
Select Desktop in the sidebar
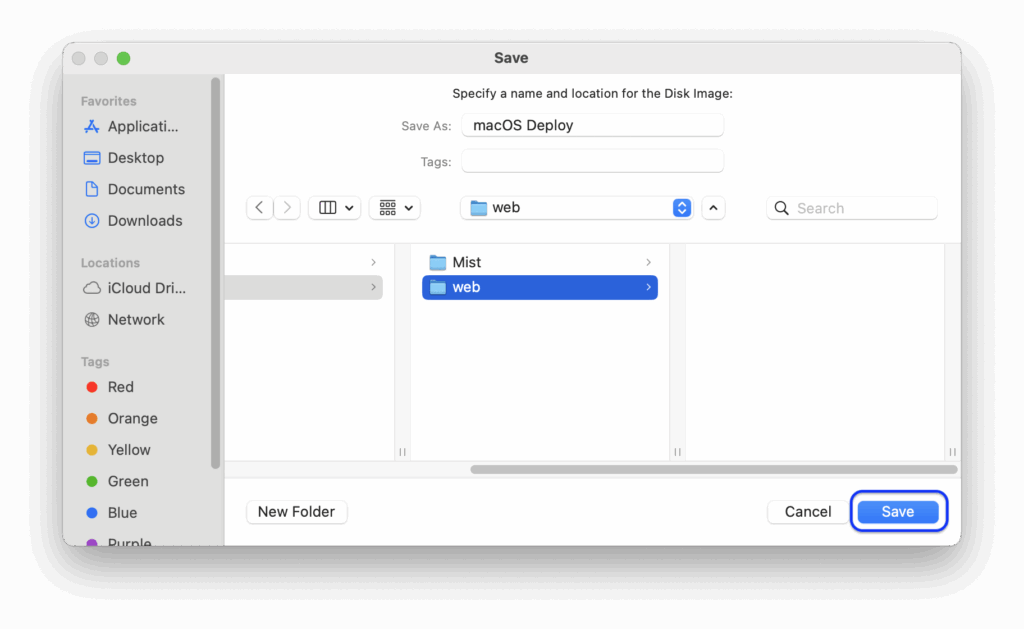click(124, 158)
